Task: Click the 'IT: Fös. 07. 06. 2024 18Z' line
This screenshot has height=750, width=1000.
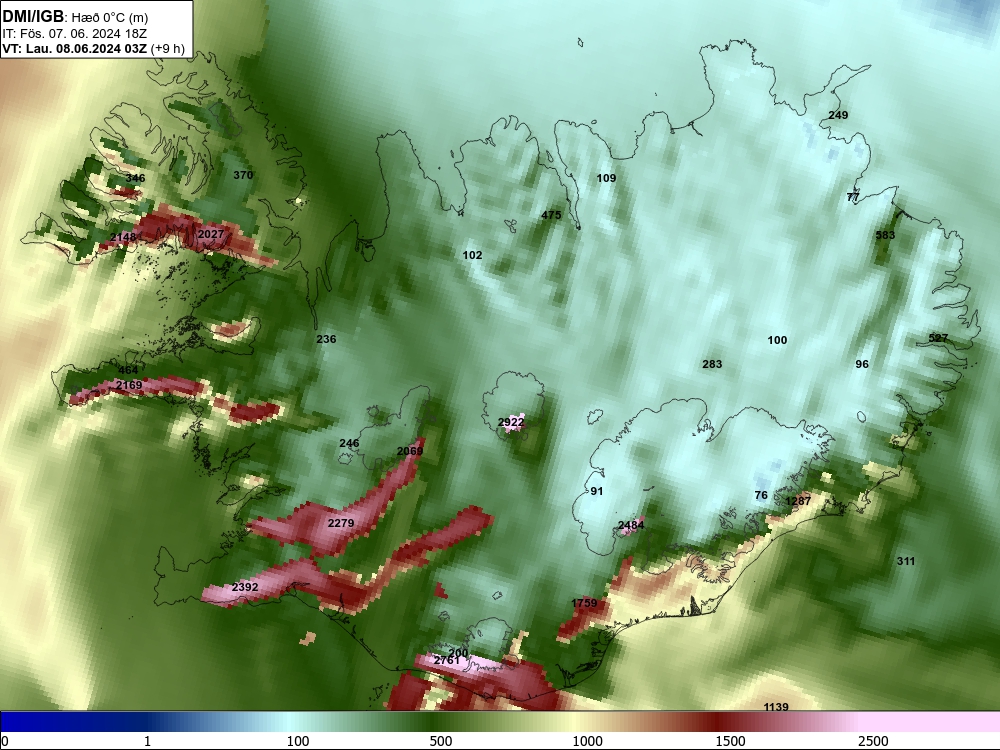Action: point(74,34)
